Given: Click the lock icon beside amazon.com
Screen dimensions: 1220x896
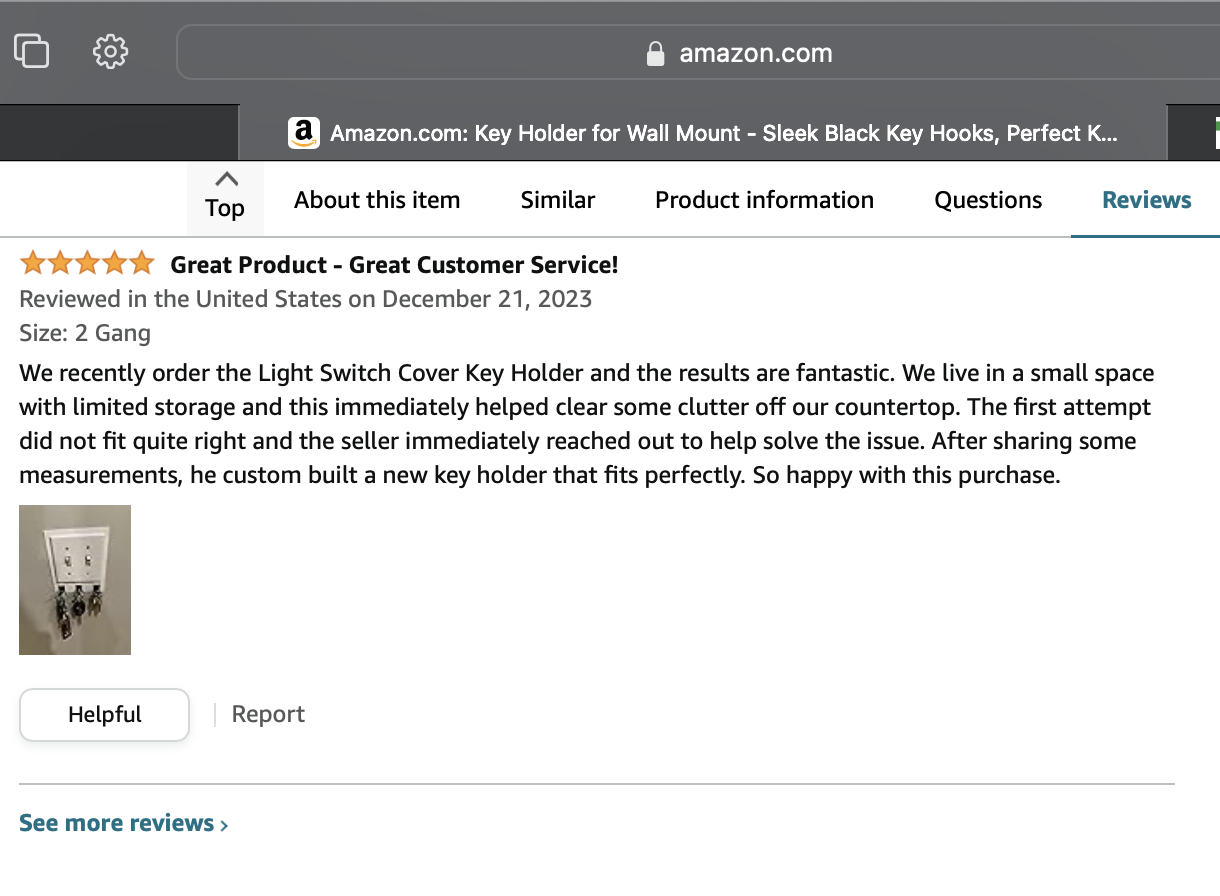Looking at the screenshot, I should tap(656, 54).
